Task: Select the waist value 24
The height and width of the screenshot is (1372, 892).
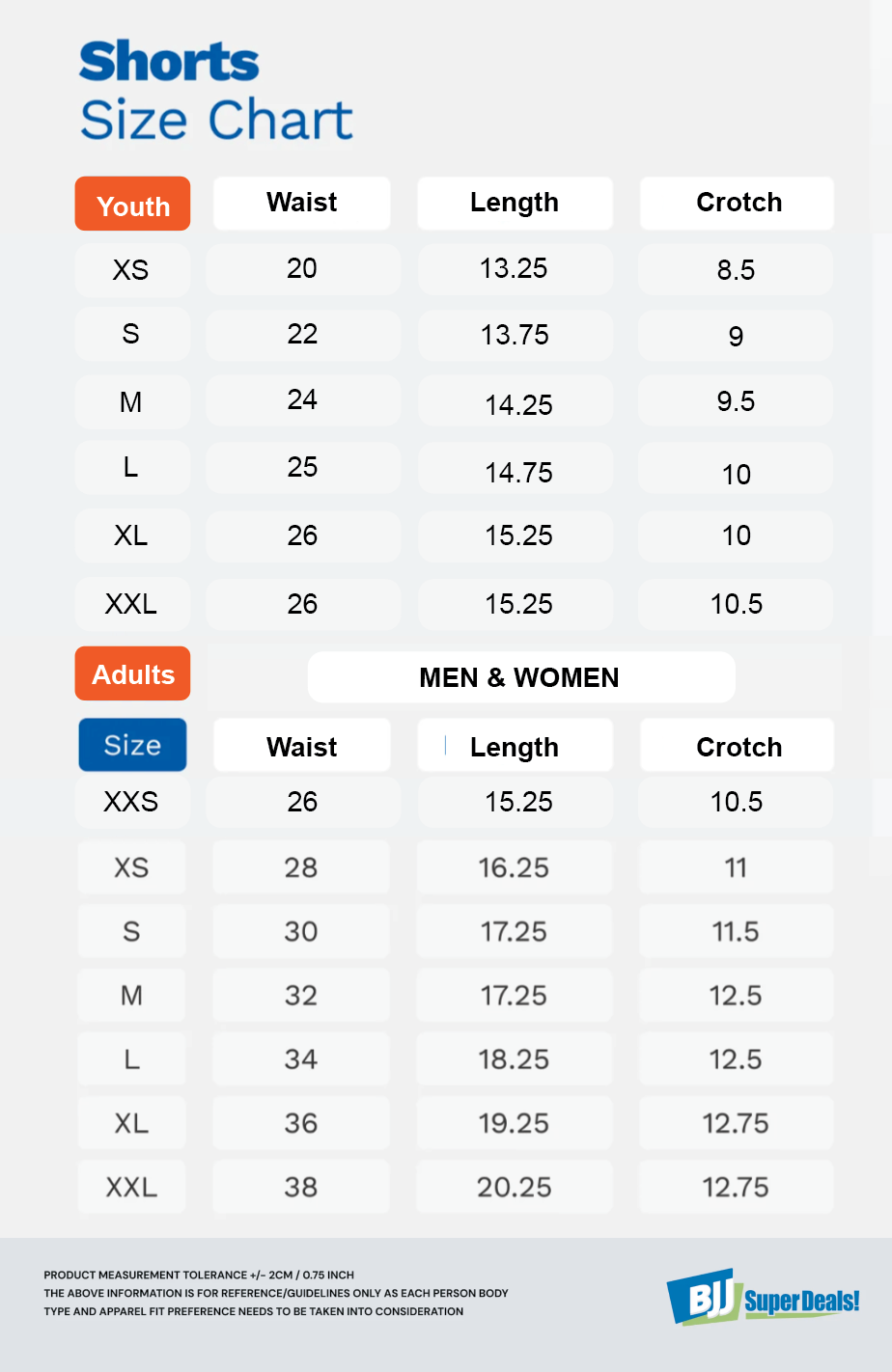Action: tap(302, 400)
